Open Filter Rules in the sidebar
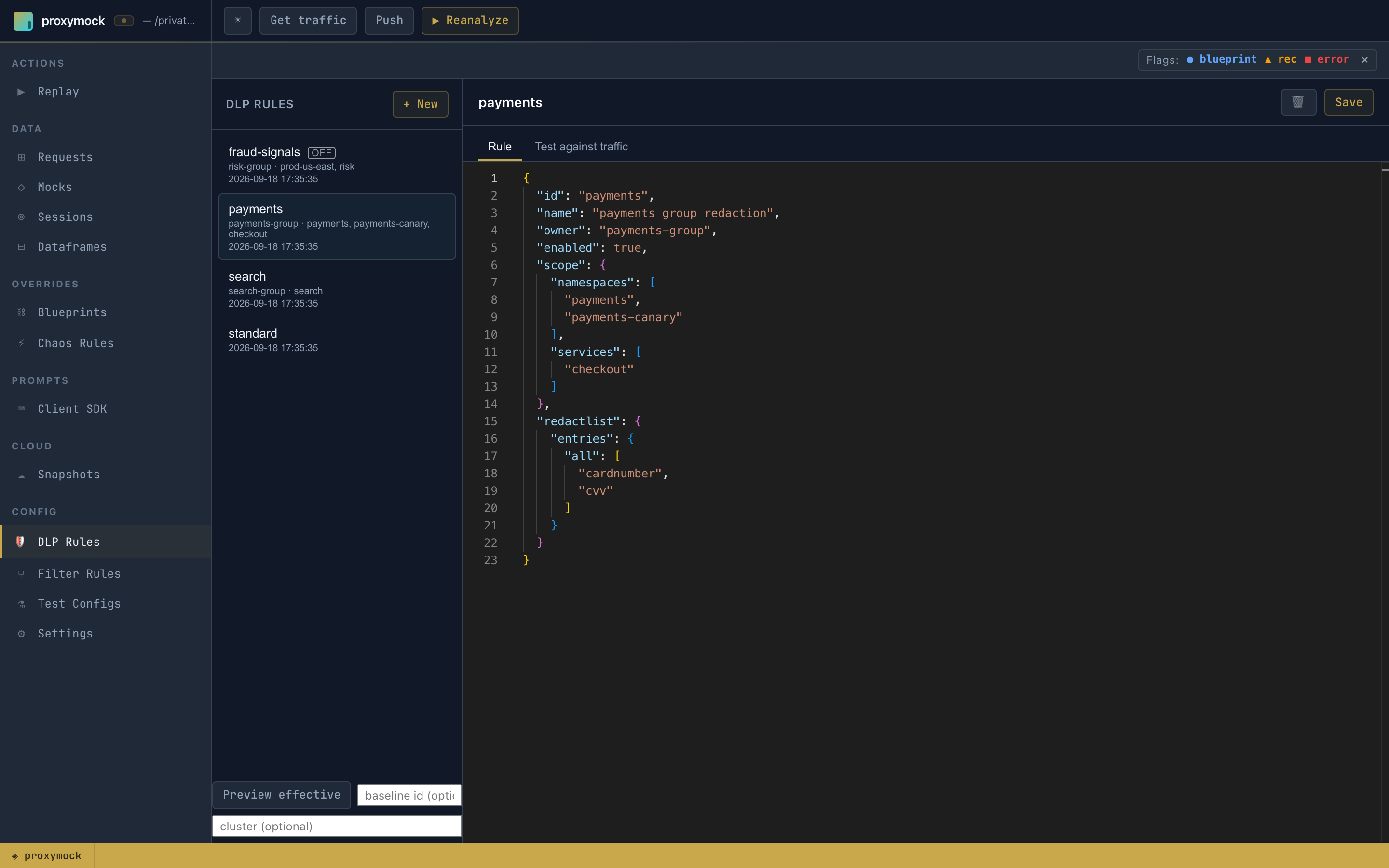This screenshot has width=1389, height=868. 106,573
